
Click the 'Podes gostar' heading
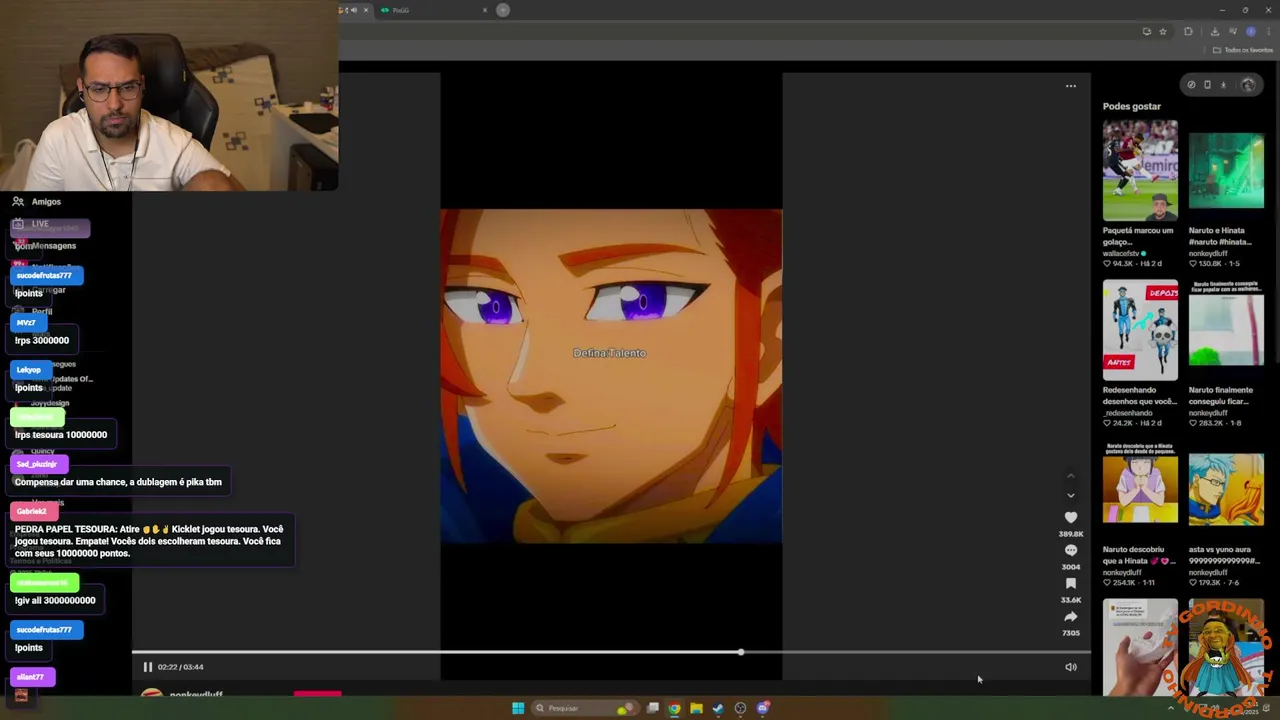1132,106
